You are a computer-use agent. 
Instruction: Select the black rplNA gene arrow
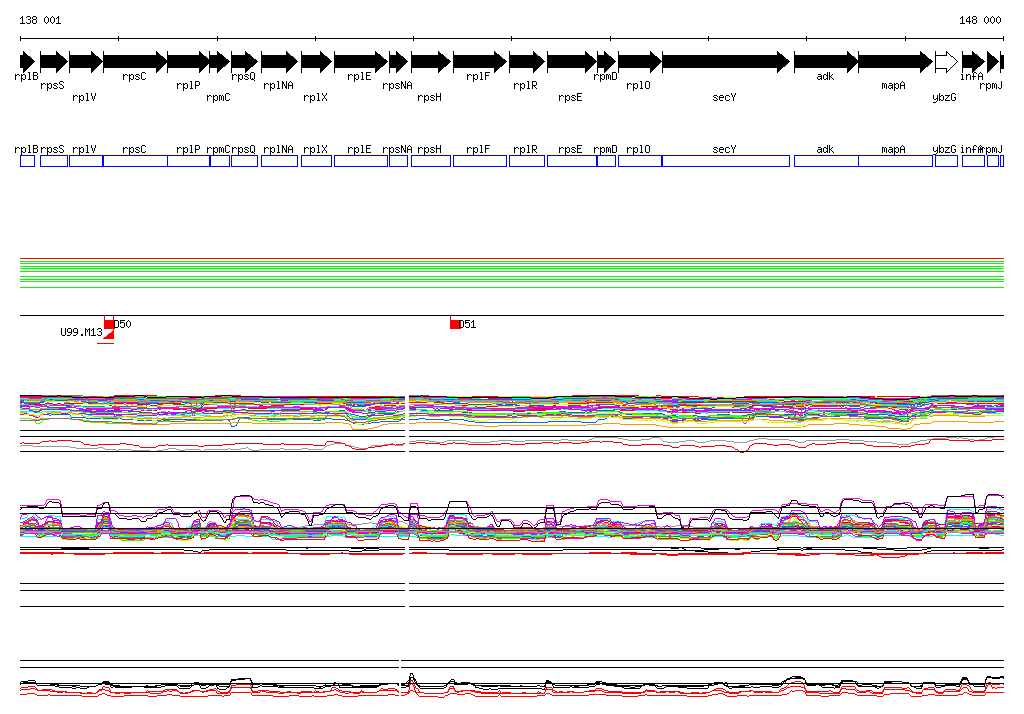tap(280, 62)
